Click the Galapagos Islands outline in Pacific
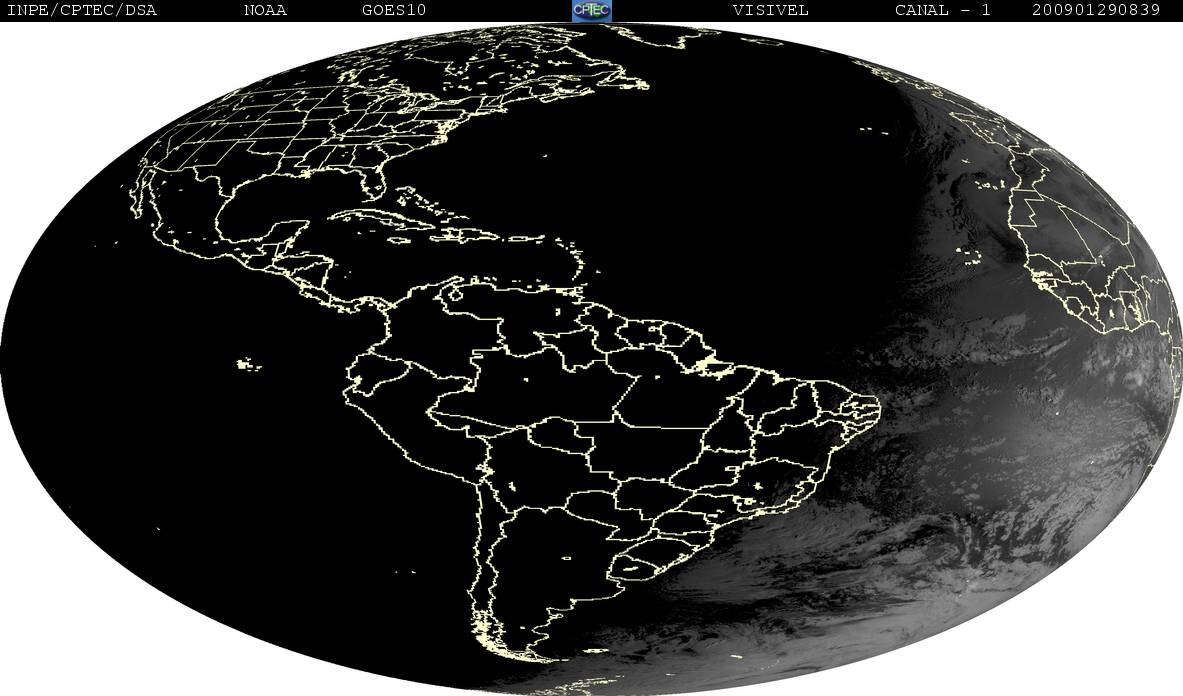Image resolution: width=1183 pixels, height=696 pixels. click(248, 365)
